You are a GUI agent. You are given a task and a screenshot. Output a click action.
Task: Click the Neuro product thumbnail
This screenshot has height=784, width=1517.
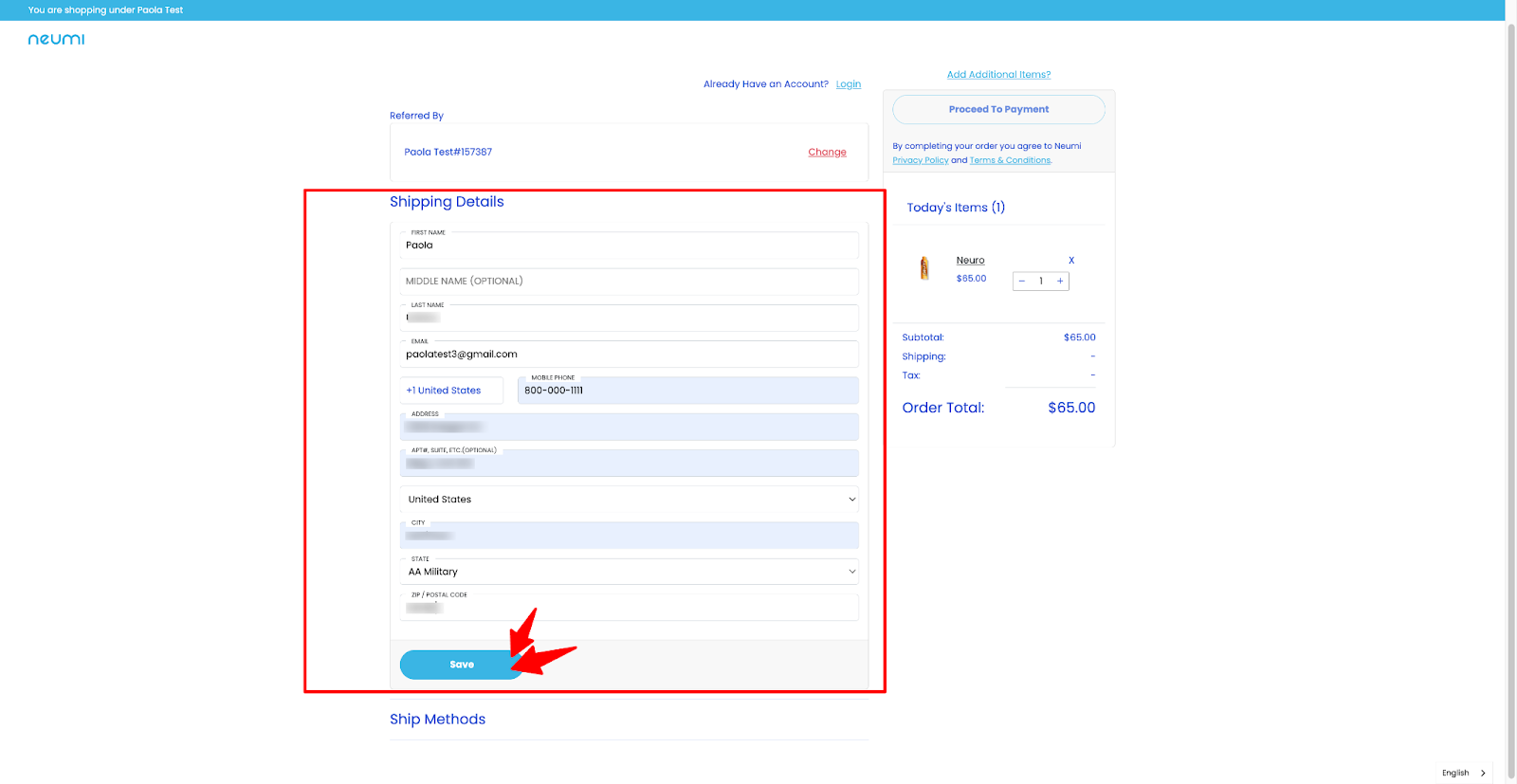tap(924, 268)
